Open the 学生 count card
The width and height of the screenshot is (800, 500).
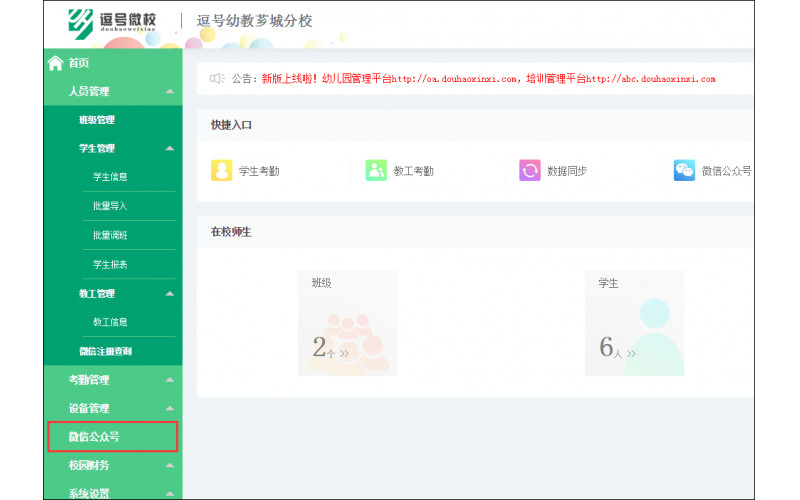634,323
